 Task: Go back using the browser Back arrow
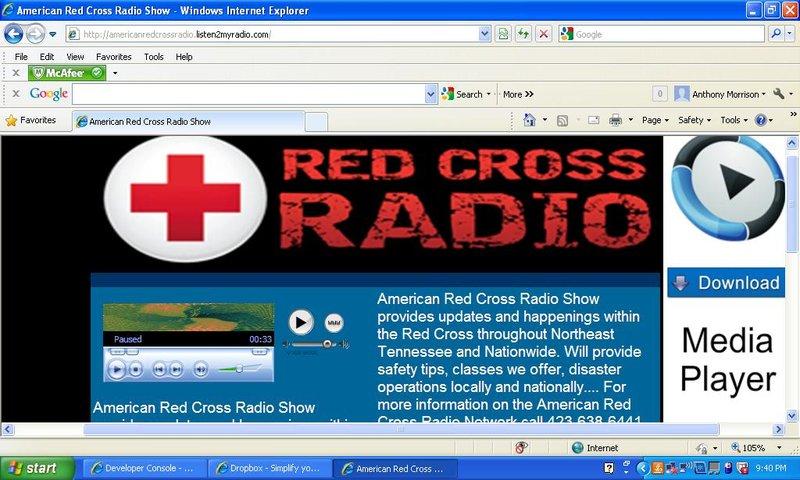tap(13, 34)
